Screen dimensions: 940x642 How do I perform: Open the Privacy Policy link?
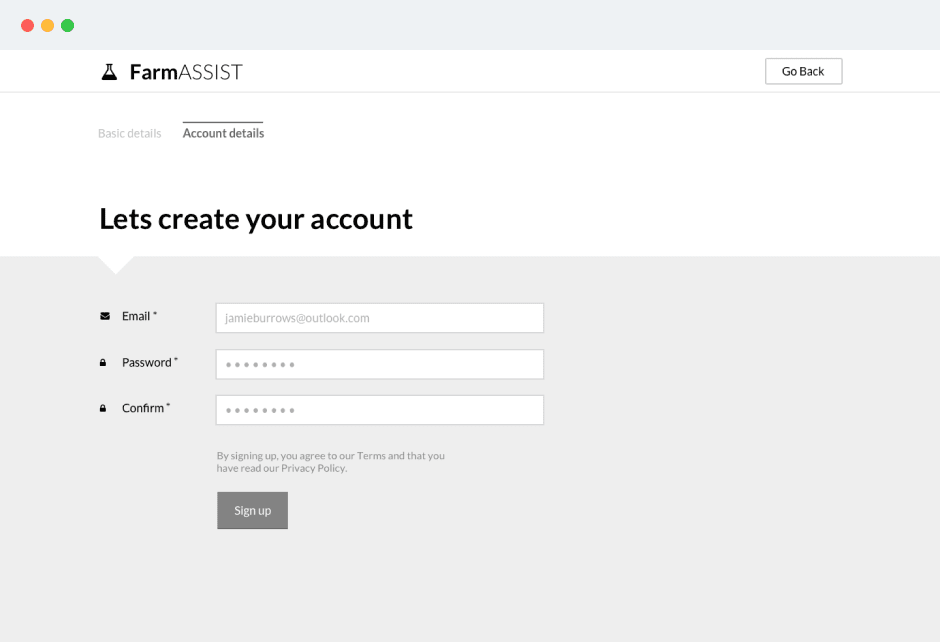[313, 467]
